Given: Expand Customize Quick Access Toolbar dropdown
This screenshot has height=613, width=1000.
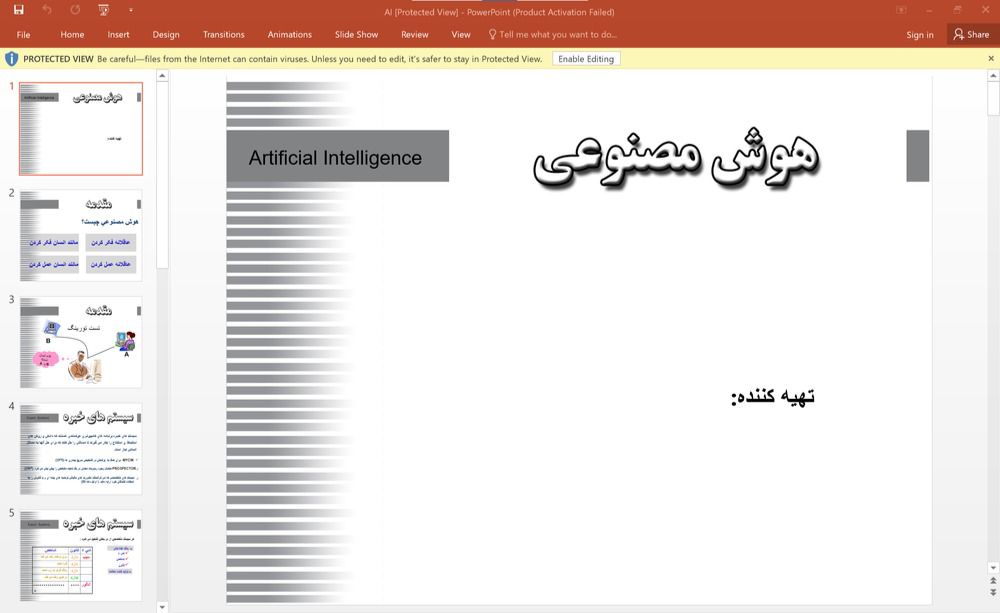Looking at the screenshot, I should (130, 10).
